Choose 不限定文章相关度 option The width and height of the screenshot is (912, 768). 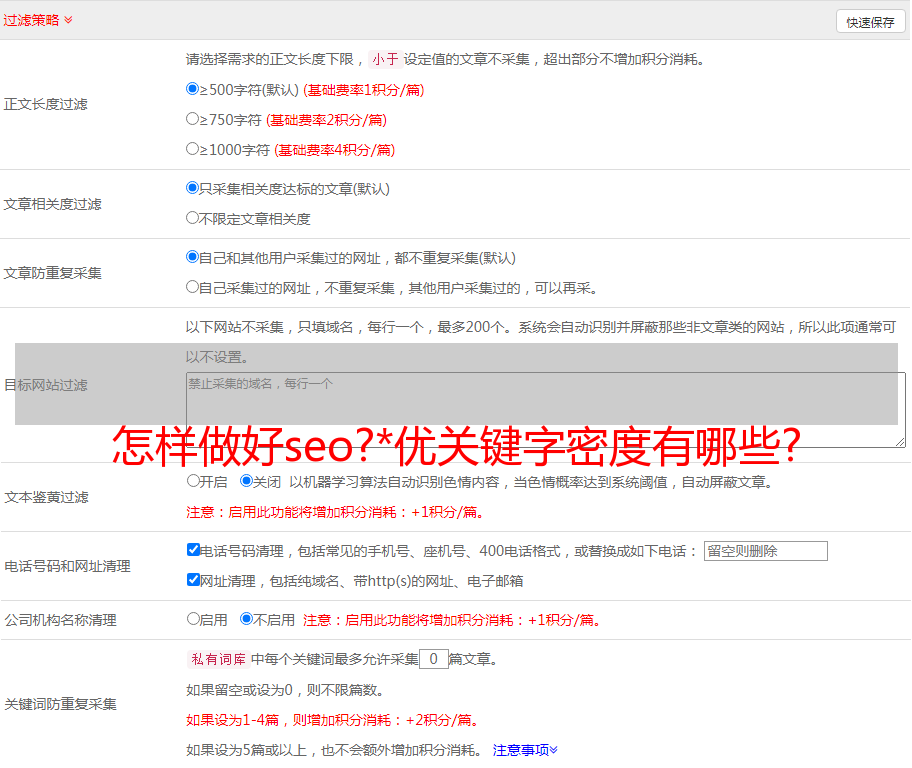[193, 218]
